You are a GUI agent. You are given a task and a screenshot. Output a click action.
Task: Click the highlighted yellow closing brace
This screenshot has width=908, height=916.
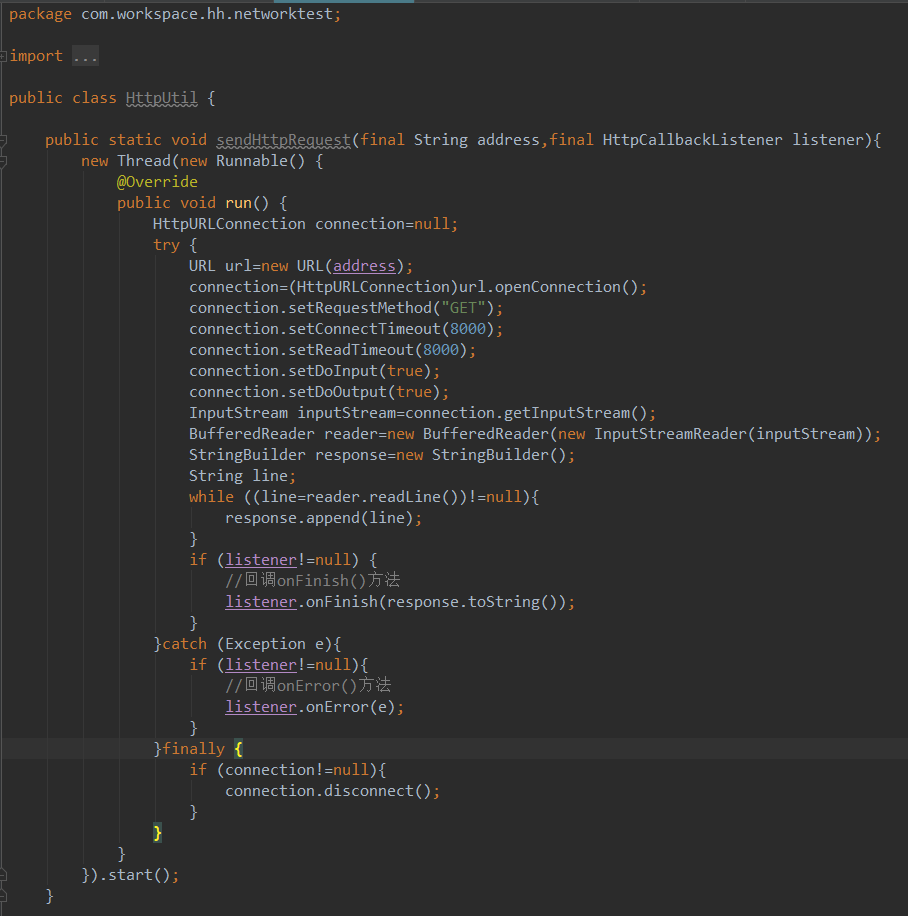click(x=157, y=833)
